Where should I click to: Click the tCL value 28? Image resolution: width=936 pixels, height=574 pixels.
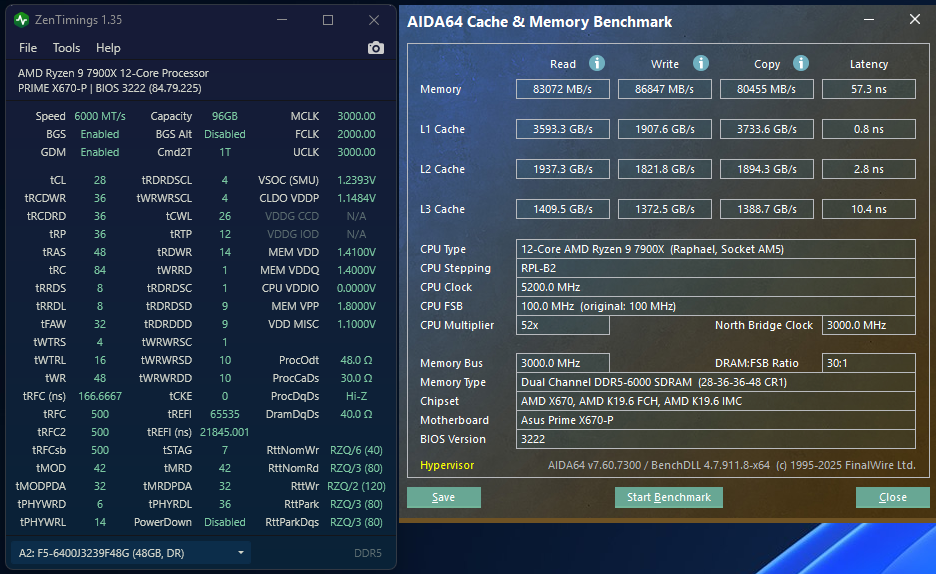click(x=100, y=180)
